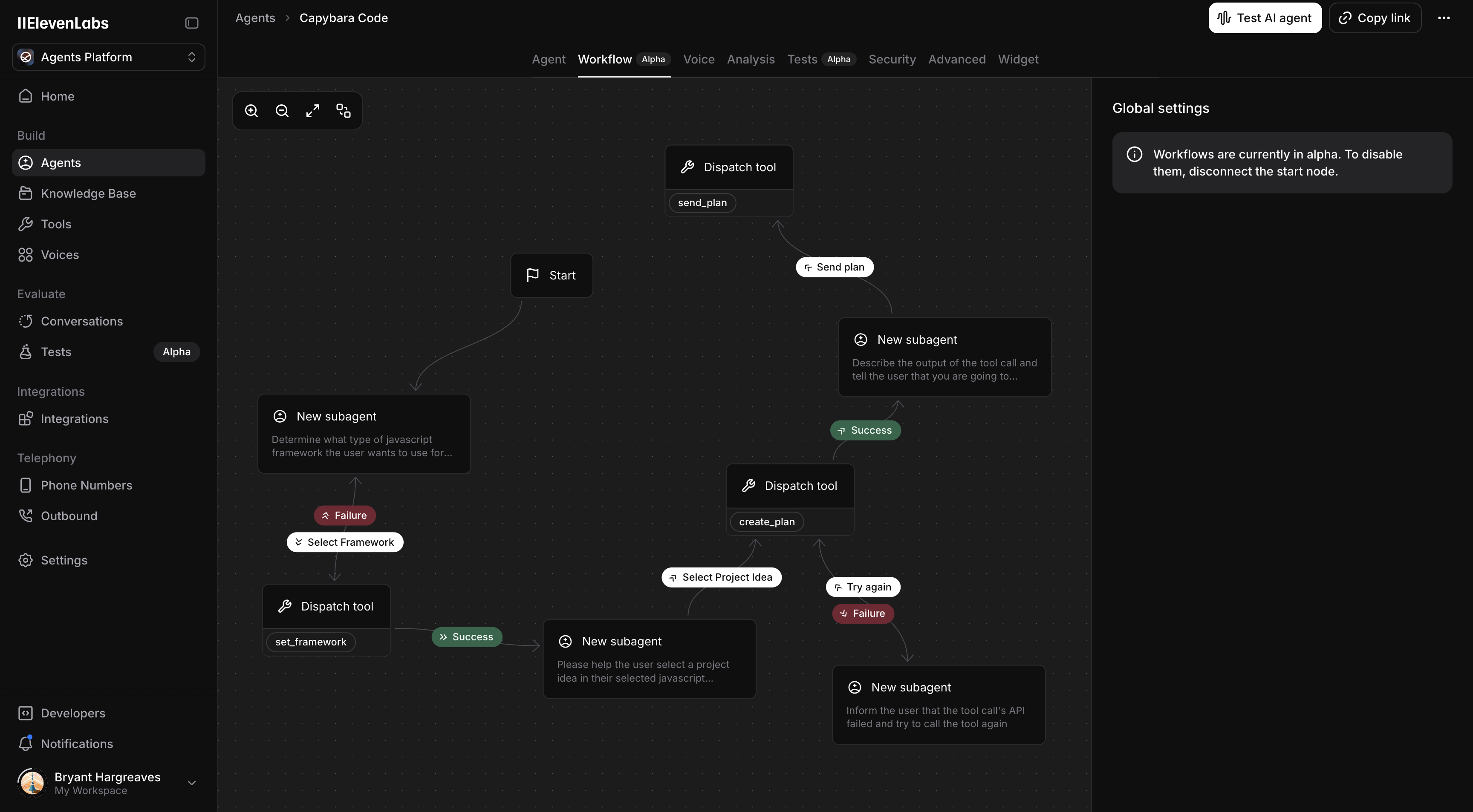
Task: Go to Phone Numbers section
Action: 87,485
